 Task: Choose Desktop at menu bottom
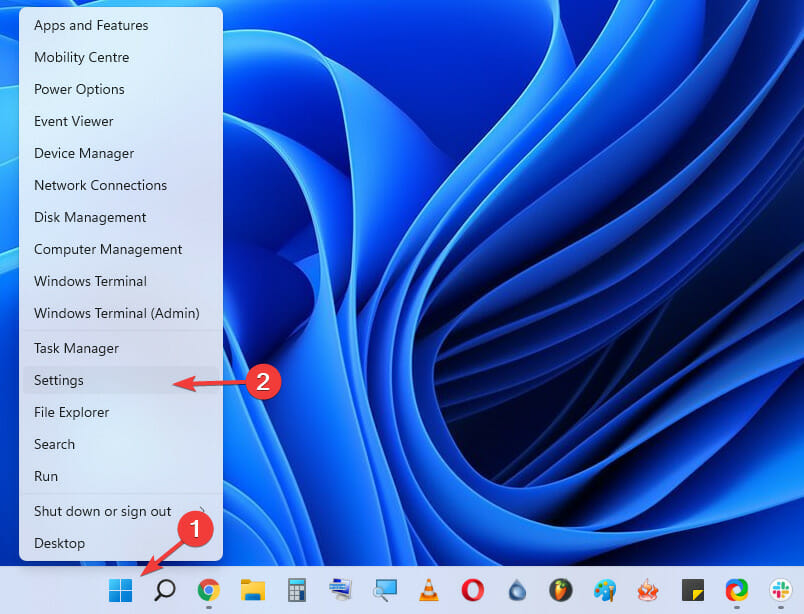59,543
